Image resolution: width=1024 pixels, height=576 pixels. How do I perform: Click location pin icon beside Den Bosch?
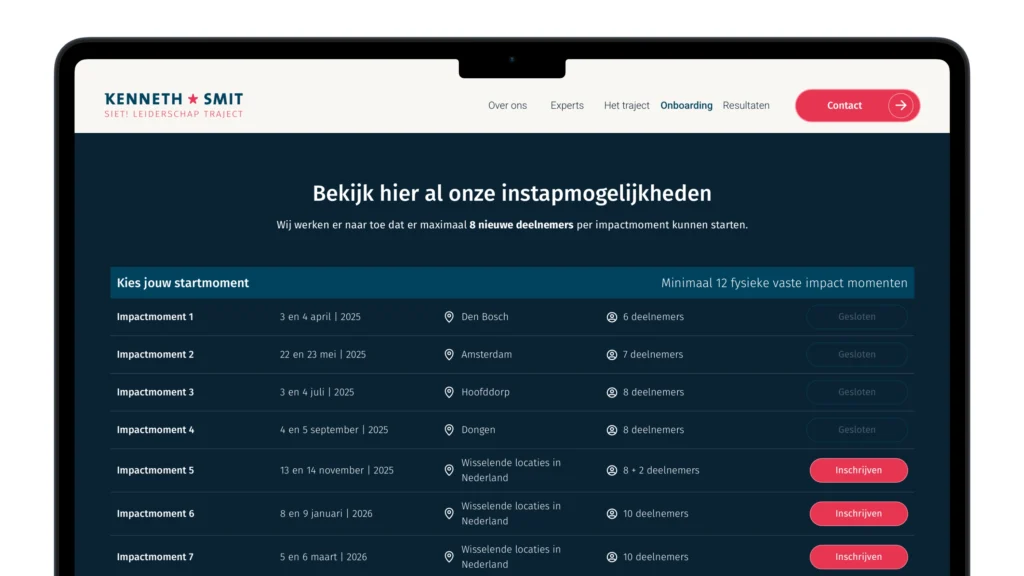pyautogui.click(x=449, y=317)
